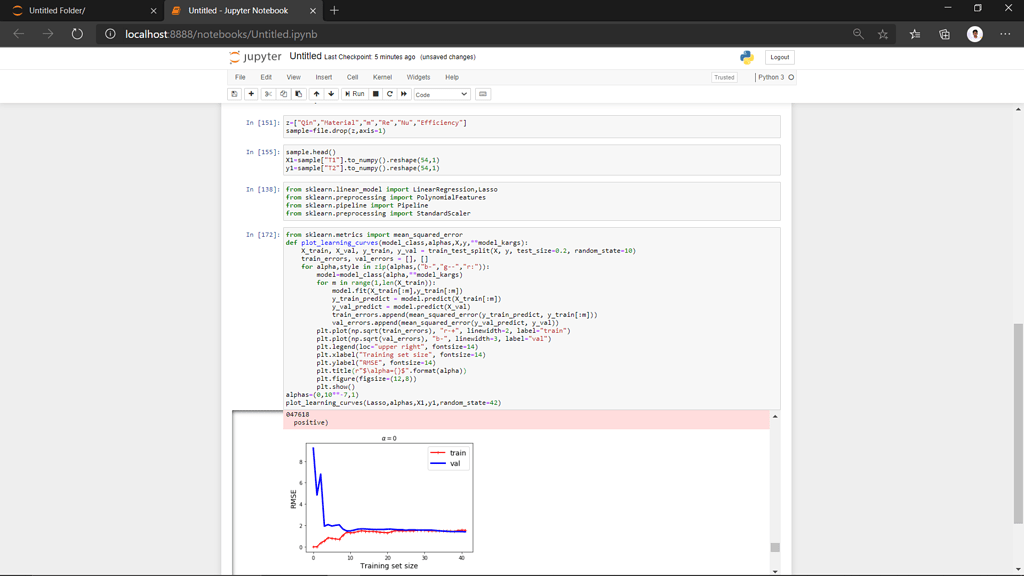Image resolution: width=1024 pixels, height=576 pixels.
Task: Open the browser profile avatar
Action: click(x=974, y=34)
